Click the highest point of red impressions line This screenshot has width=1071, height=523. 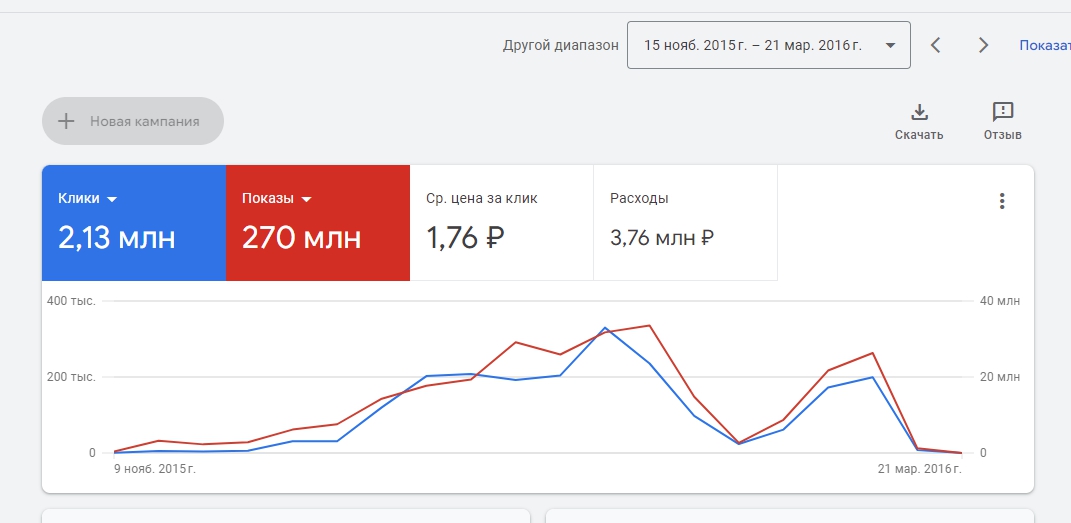coord(650,325)
